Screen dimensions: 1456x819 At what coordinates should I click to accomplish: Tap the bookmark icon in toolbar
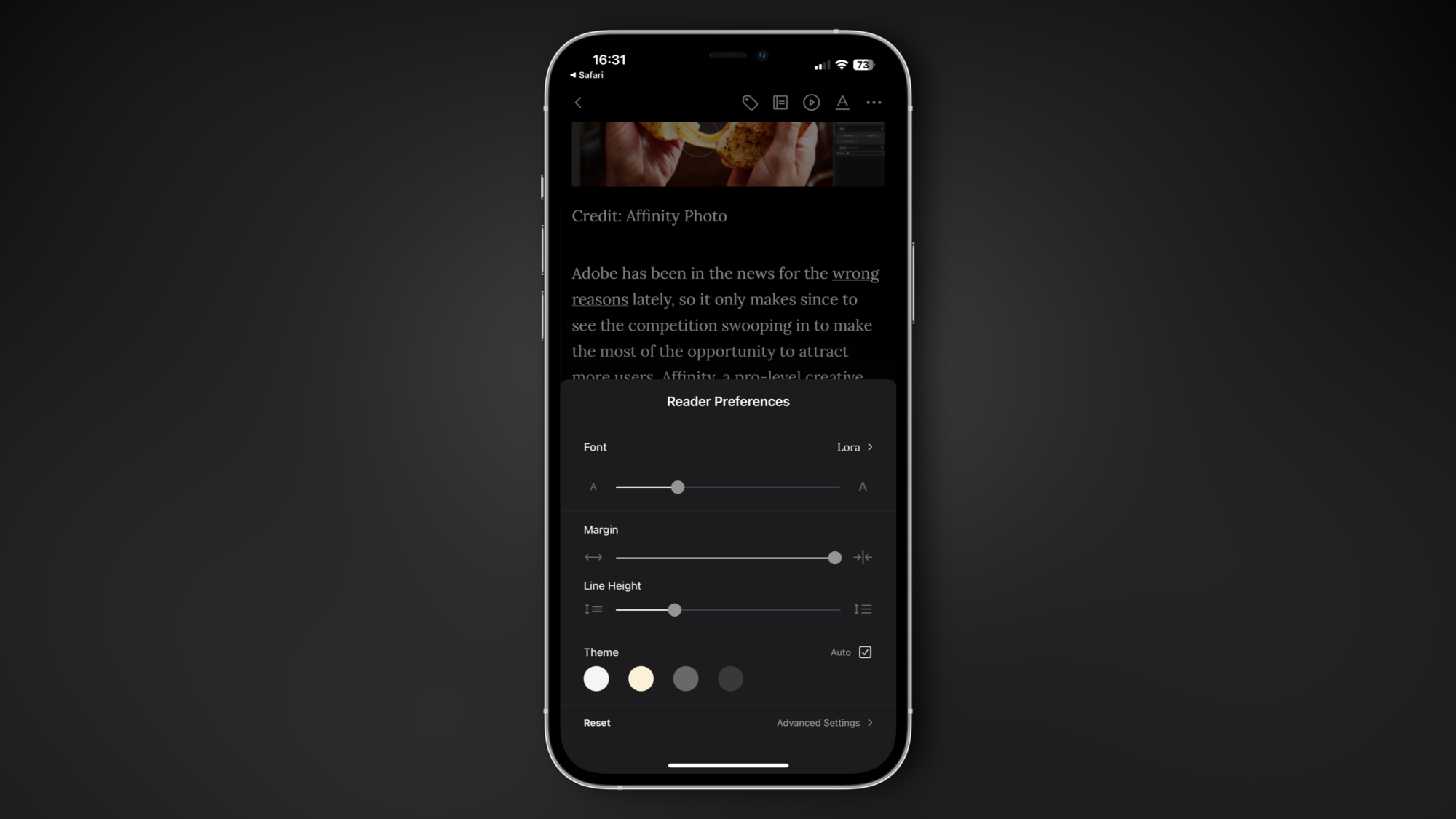[x=780, y=102]
